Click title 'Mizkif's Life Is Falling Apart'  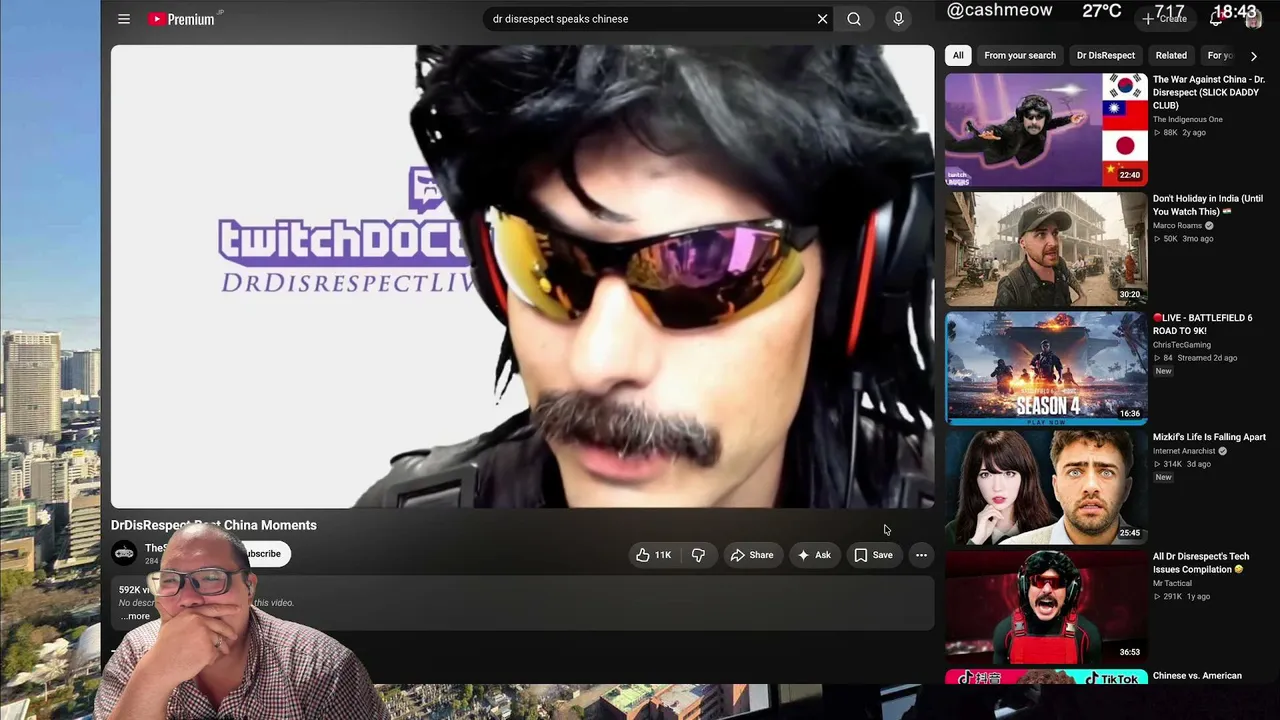click(x=1209, y=437)
